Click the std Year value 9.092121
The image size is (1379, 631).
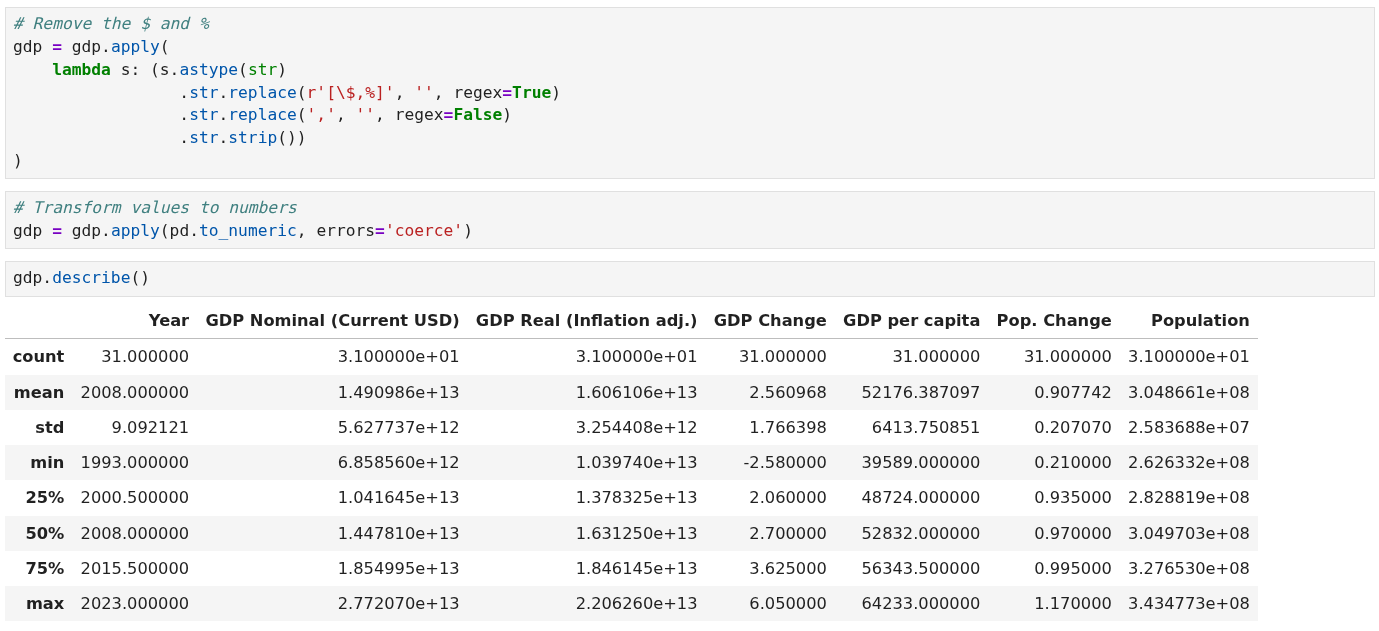click(150, 427)
